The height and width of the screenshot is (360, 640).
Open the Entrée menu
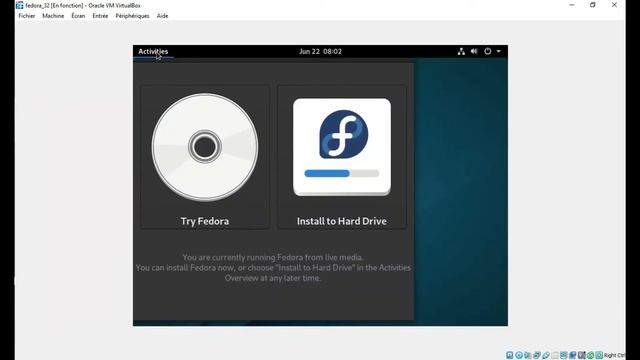[100, 16]
